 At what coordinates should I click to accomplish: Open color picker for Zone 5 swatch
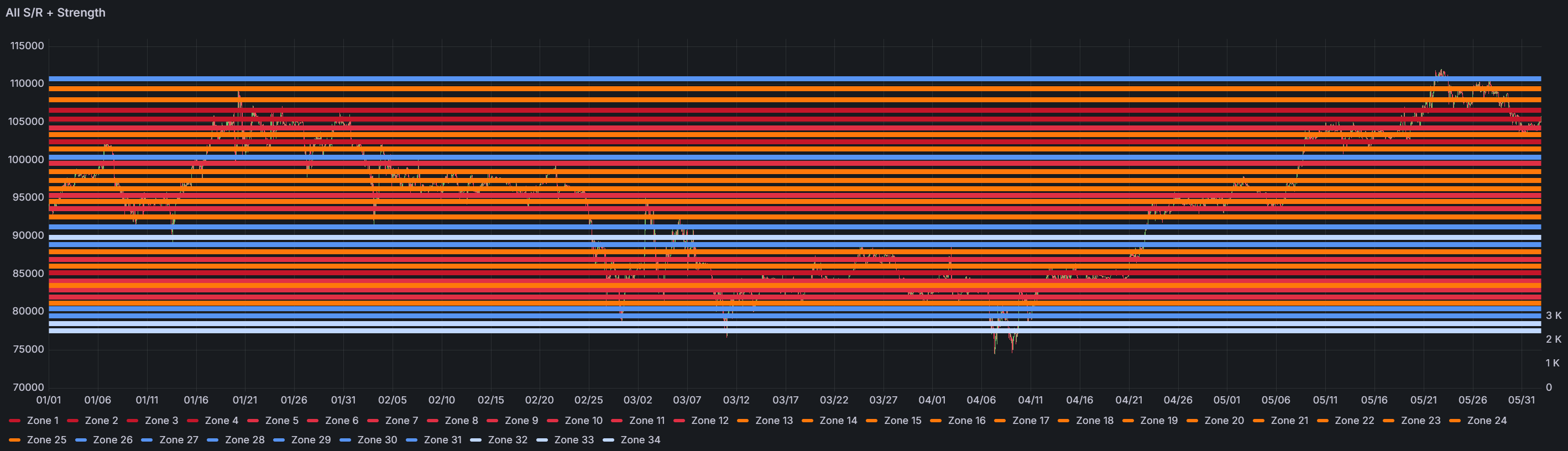tap(253, 421)
